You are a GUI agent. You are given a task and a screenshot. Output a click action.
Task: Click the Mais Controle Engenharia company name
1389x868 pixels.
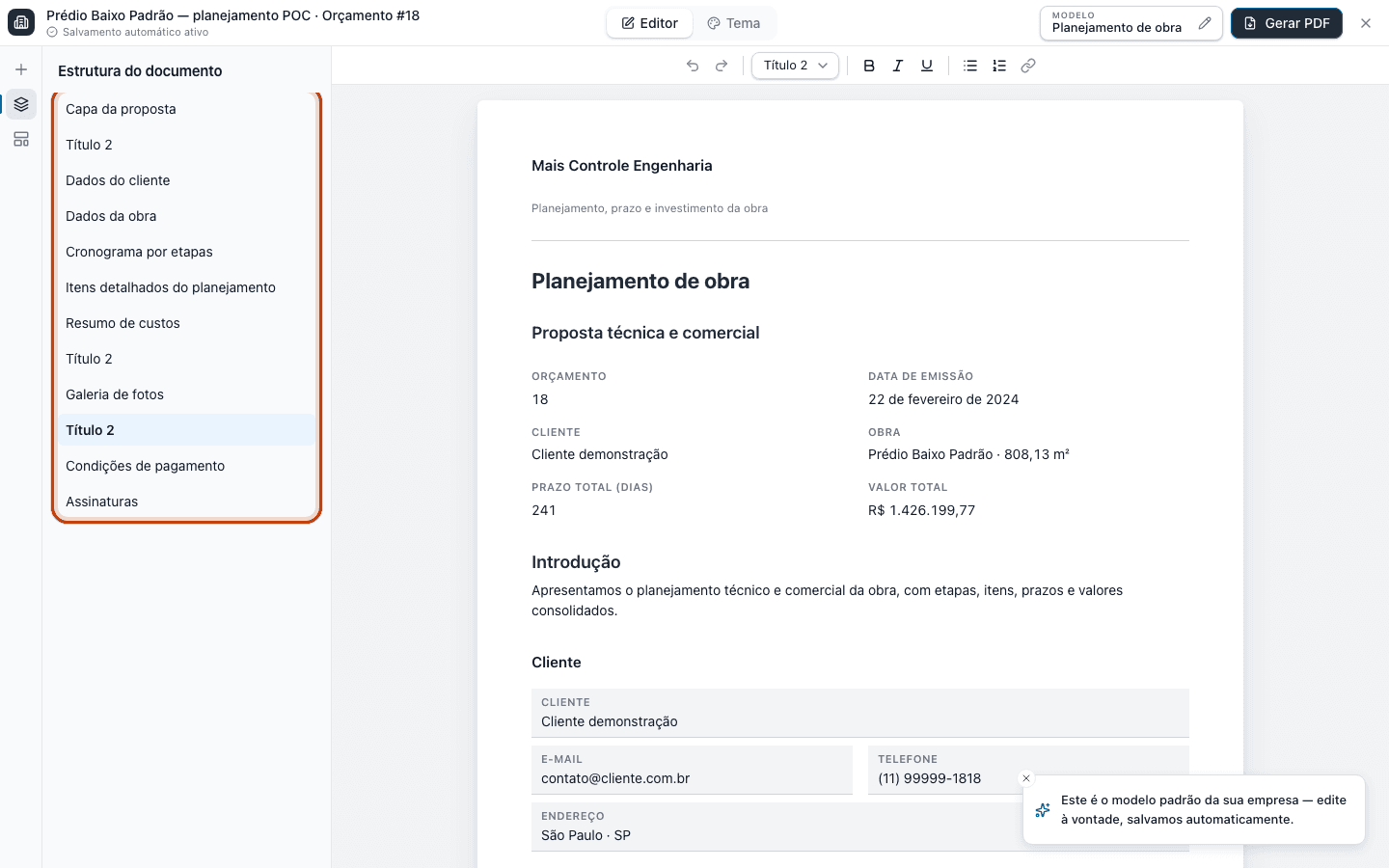(622, 166)
